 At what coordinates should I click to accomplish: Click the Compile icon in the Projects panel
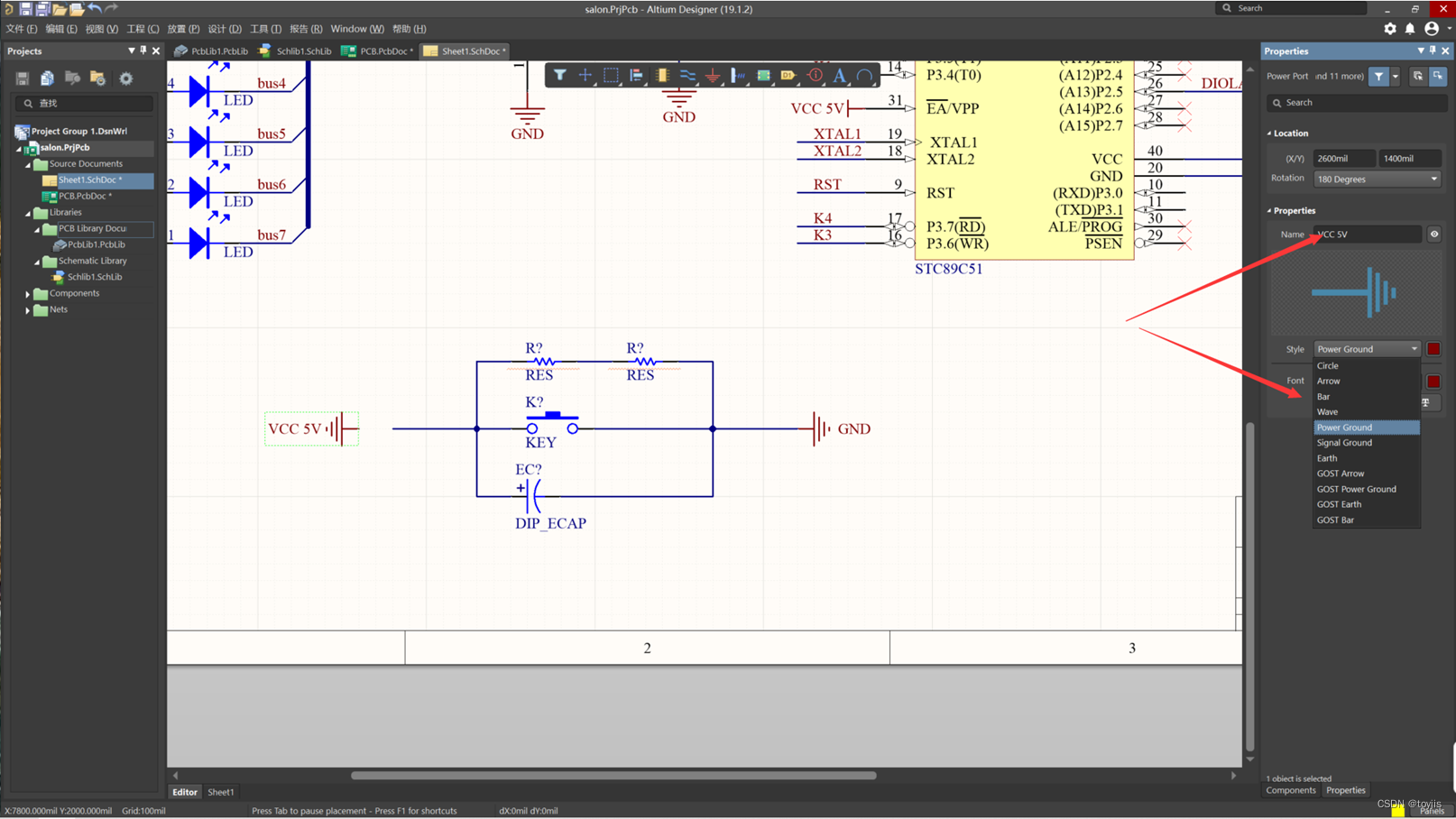click(47, 78)
